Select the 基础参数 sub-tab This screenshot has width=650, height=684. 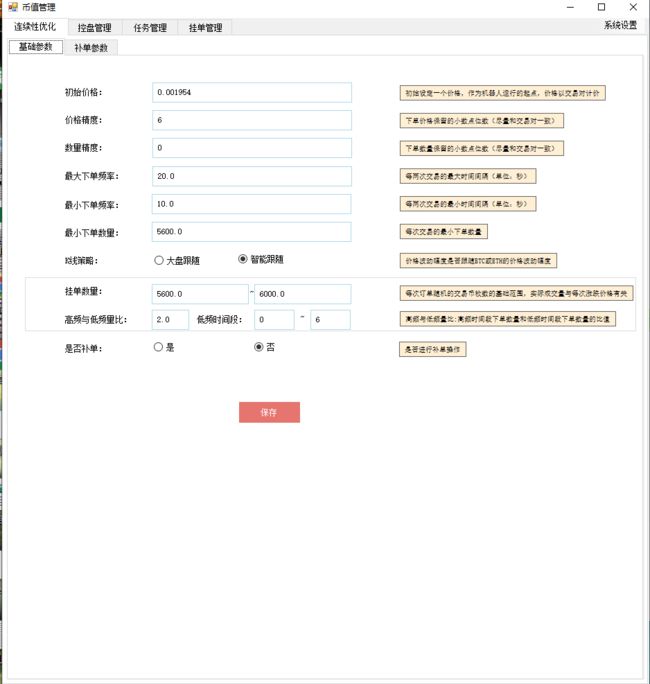[x=36, y=47]
